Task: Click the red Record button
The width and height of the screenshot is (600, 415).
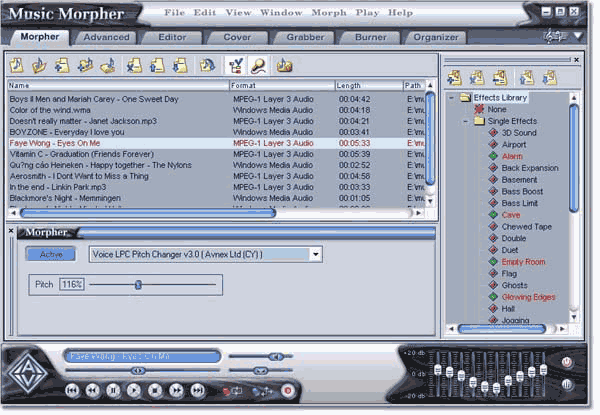Action: (x=287, y=390)
